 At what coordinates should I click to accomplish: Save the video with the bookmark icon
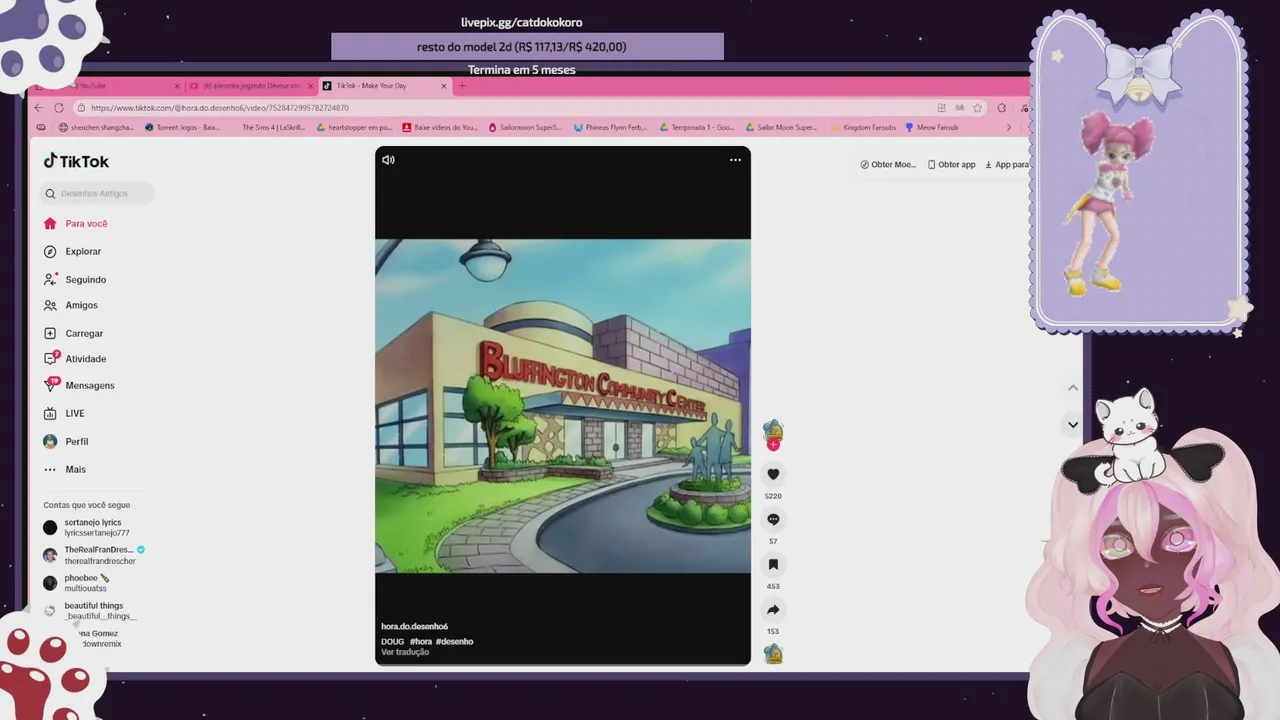tap(773, 564)
